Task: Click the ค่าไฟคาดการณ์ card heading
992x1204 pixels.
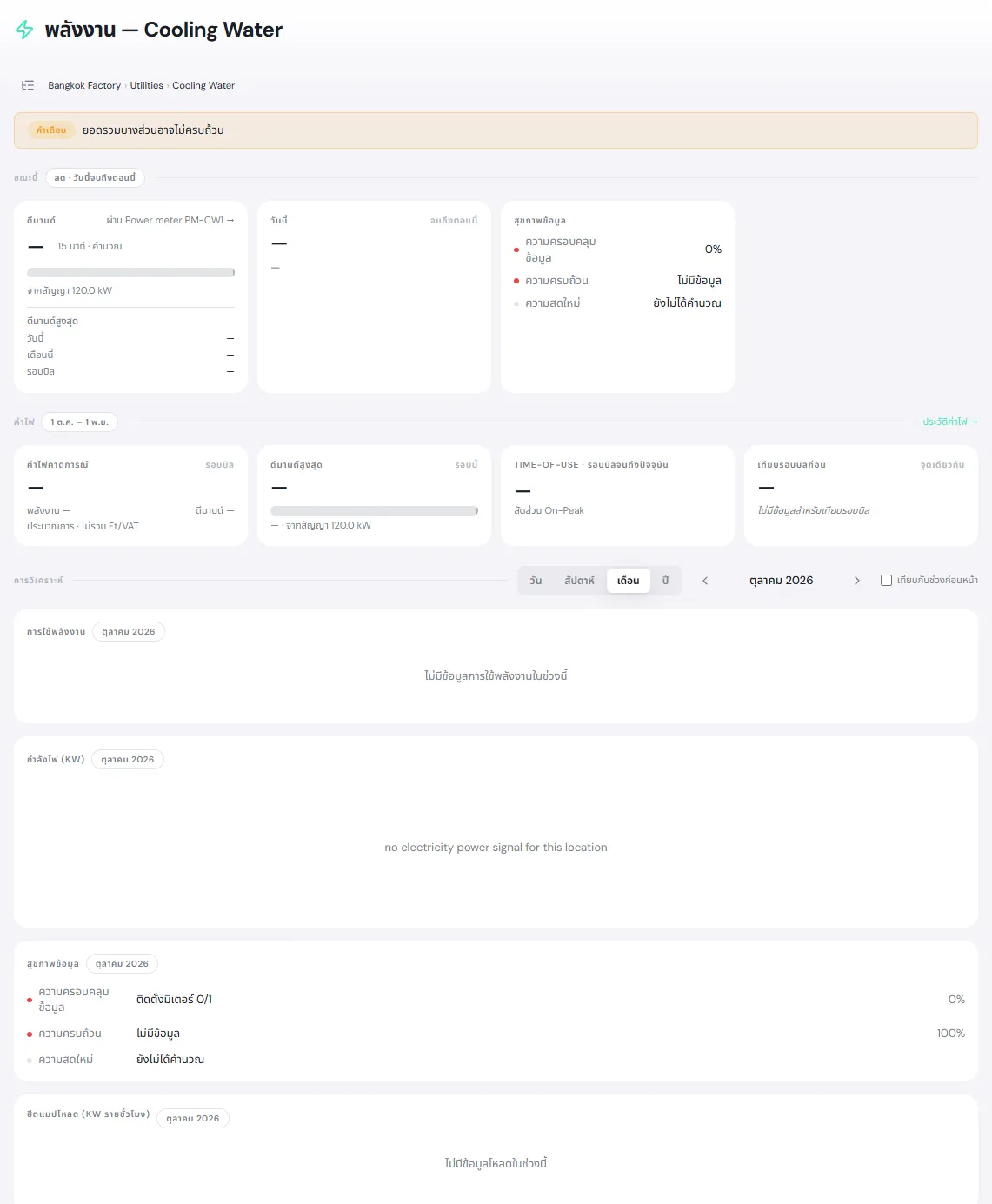Action: pyautogui.click(x=57, y=465)
